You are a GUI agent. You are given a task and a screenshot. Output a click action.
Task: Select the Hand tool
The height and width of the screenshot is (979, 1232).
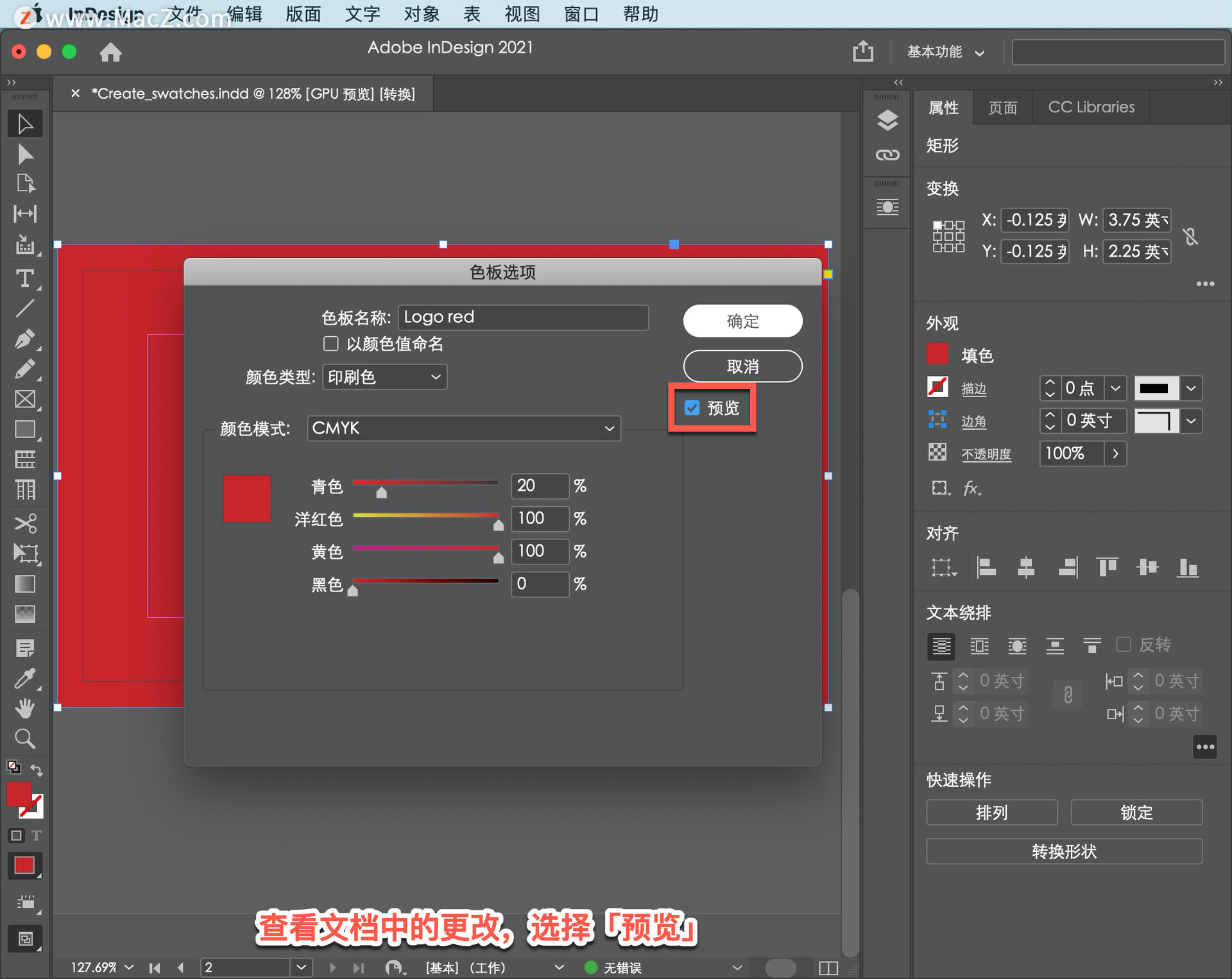tap(24, 709)
